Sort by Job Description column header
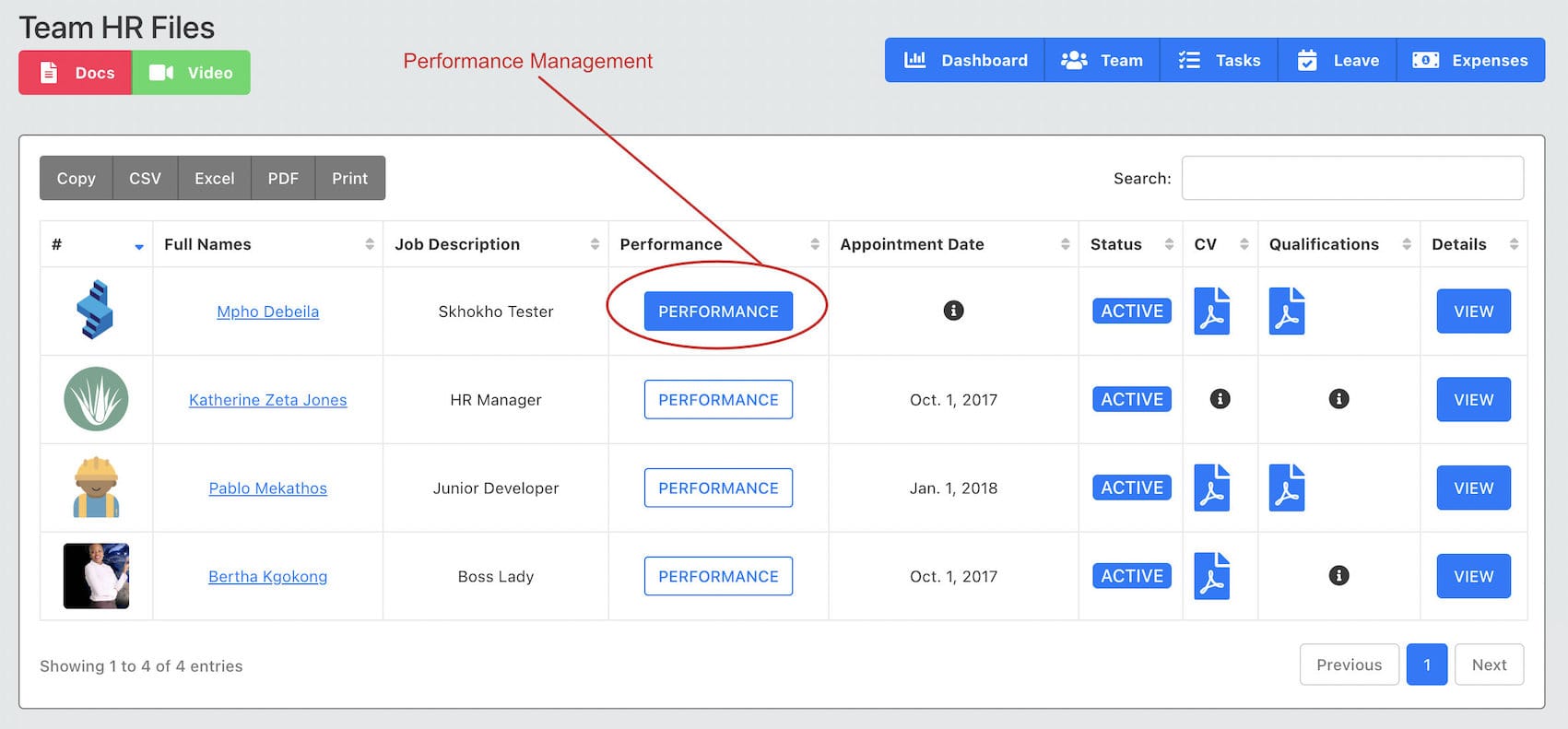The width and height of the screenshot is (1568, 729). [496, 244]
